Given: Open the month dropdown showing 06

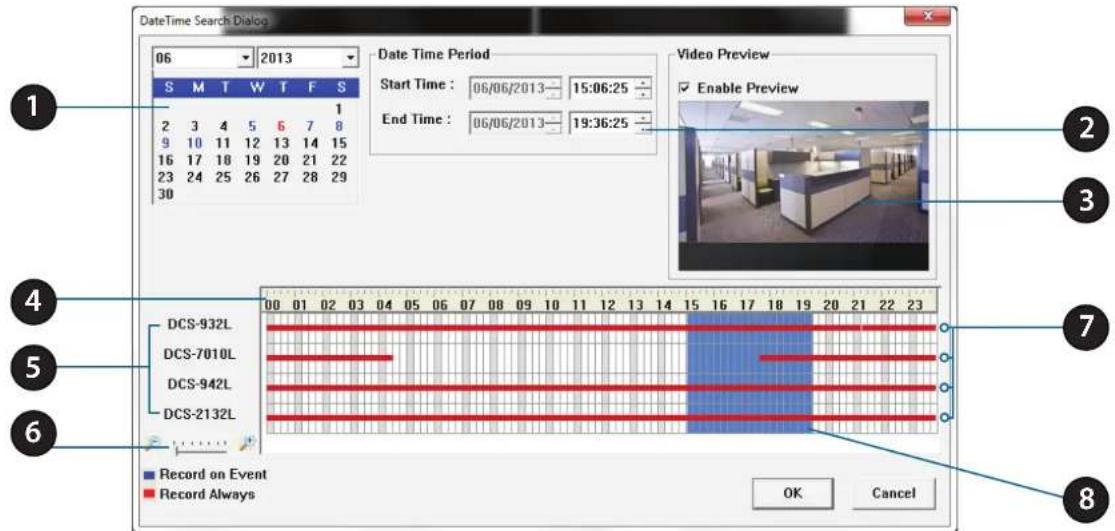Looking at the screenshot, I should coord(203,58).
